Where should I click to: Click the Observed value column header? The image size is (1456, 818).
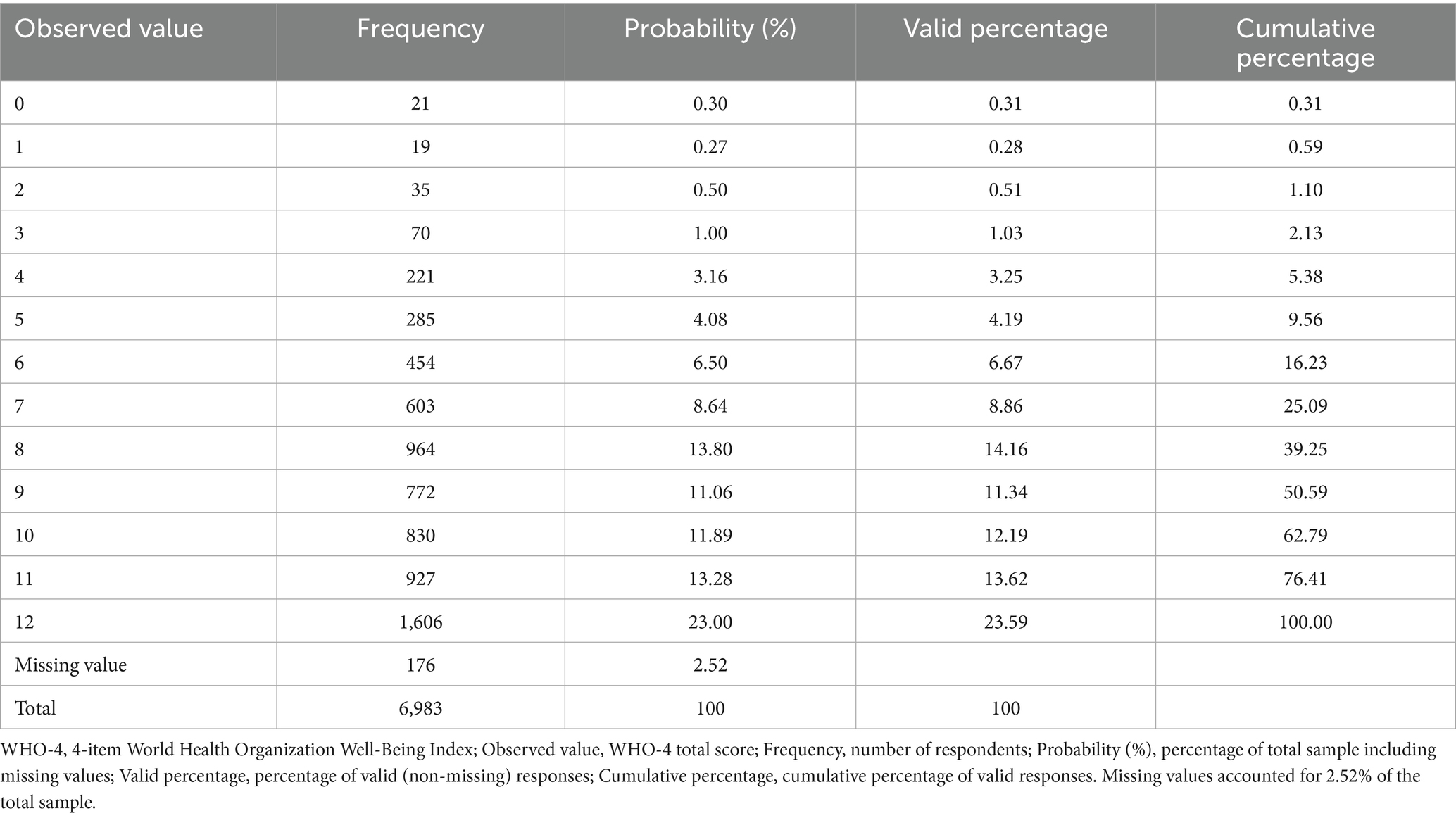(x=109, y=29)
